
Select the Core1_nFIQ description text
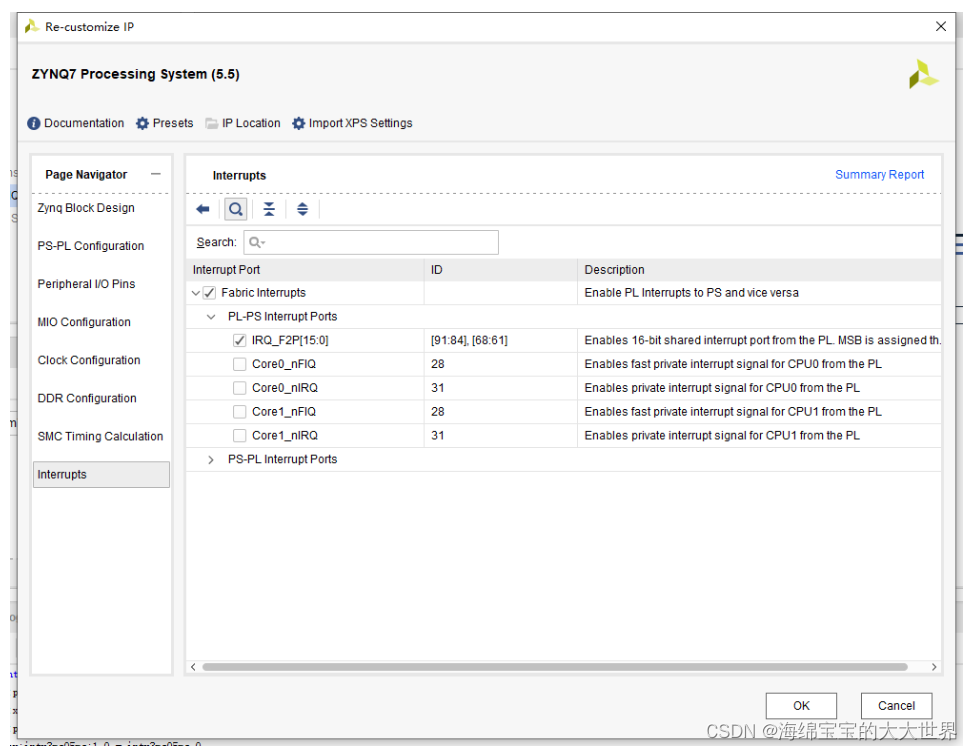pos(733,412)
